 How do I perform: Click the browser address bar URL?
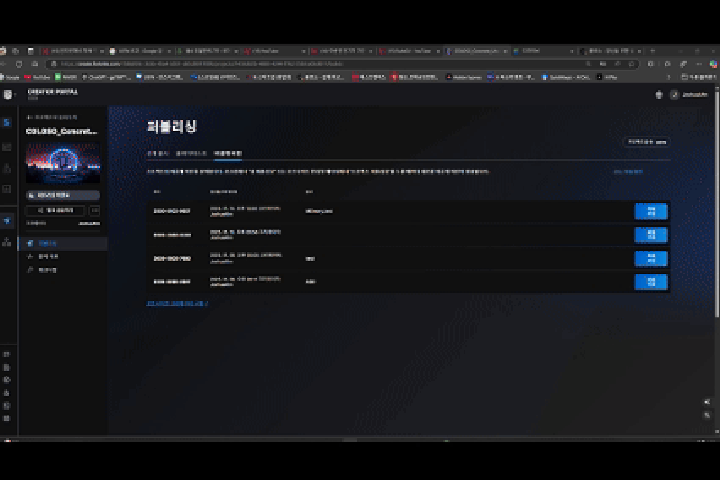tap(202, 64)
